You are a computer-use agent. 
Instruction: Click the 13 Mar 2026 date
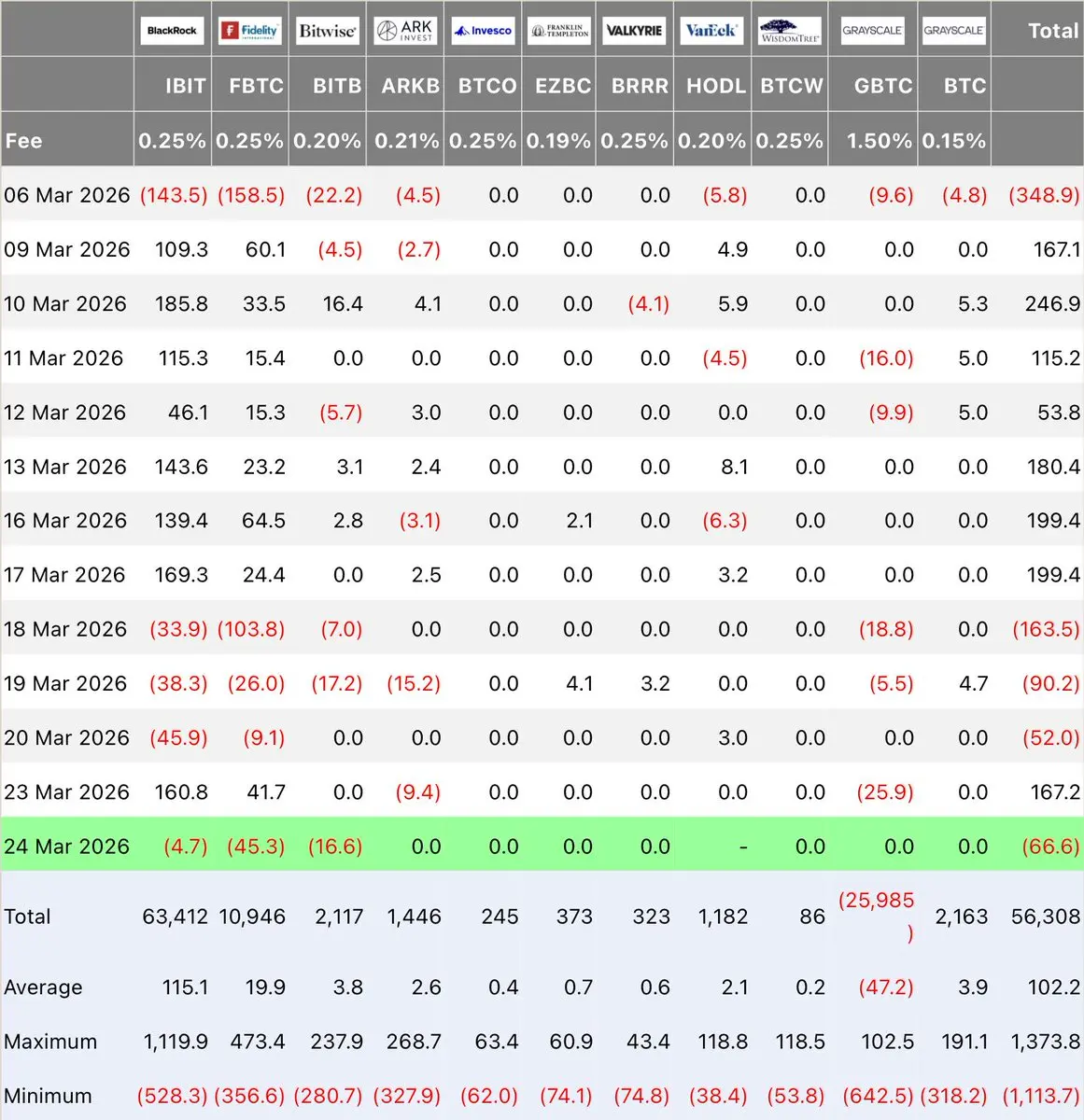tap(65, 466)
